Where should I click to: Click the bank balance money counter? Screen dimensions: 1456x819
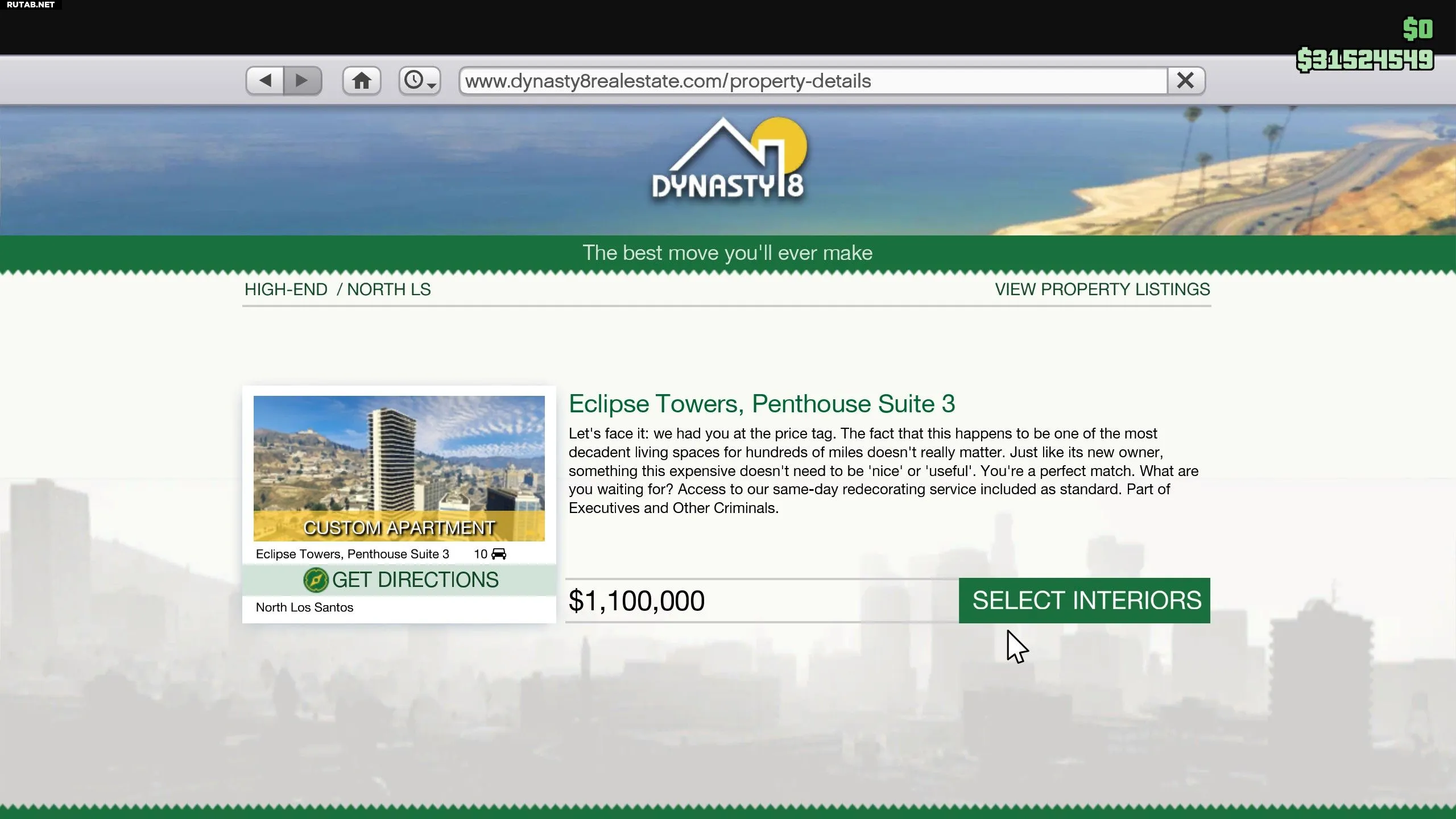tap(1364, 60)
